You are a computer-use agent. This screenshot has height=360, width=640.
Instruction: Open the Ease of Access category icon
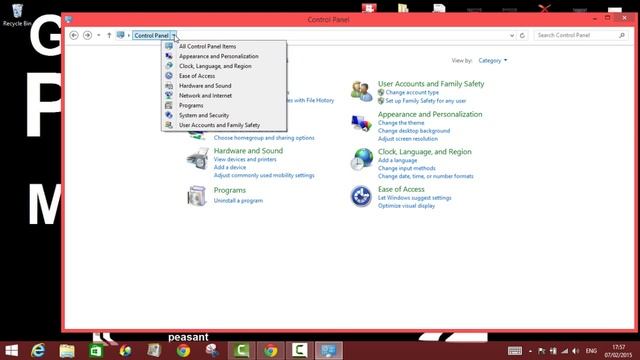(361, 196)
